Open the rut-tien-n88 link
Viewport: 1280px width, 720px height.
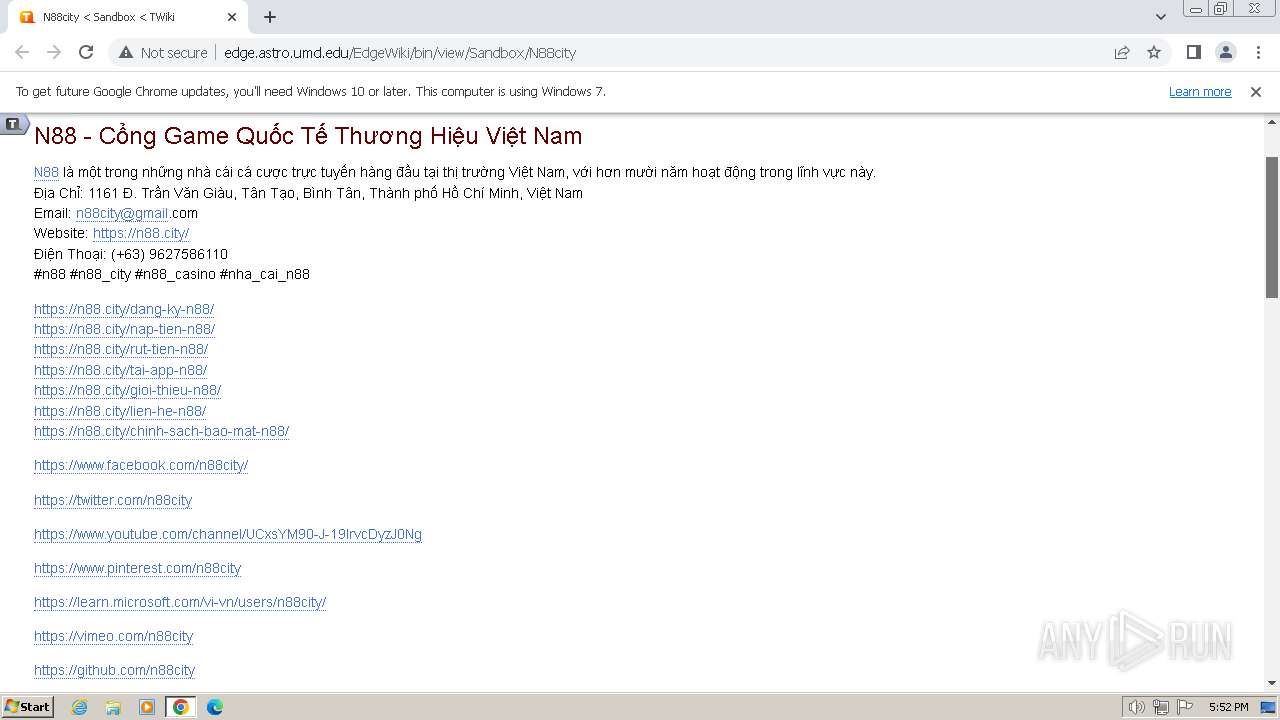[121, 349]
